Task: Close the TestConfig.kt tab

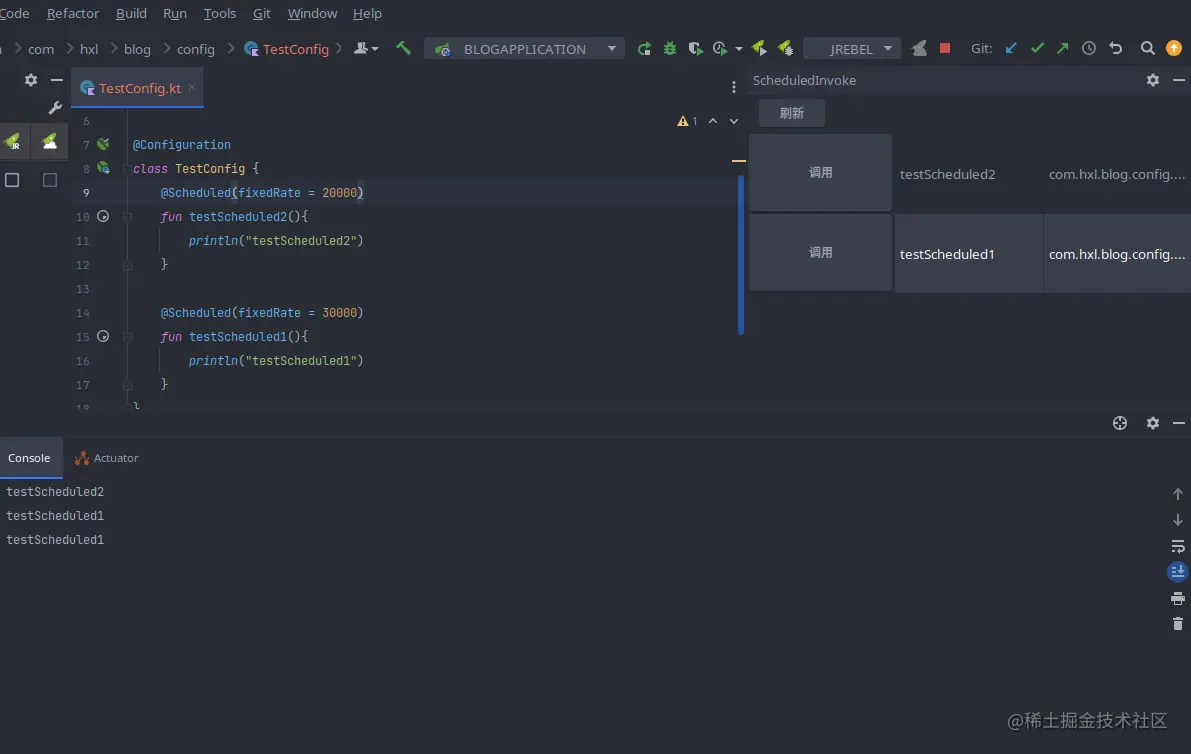Action: tap(192, 87)
